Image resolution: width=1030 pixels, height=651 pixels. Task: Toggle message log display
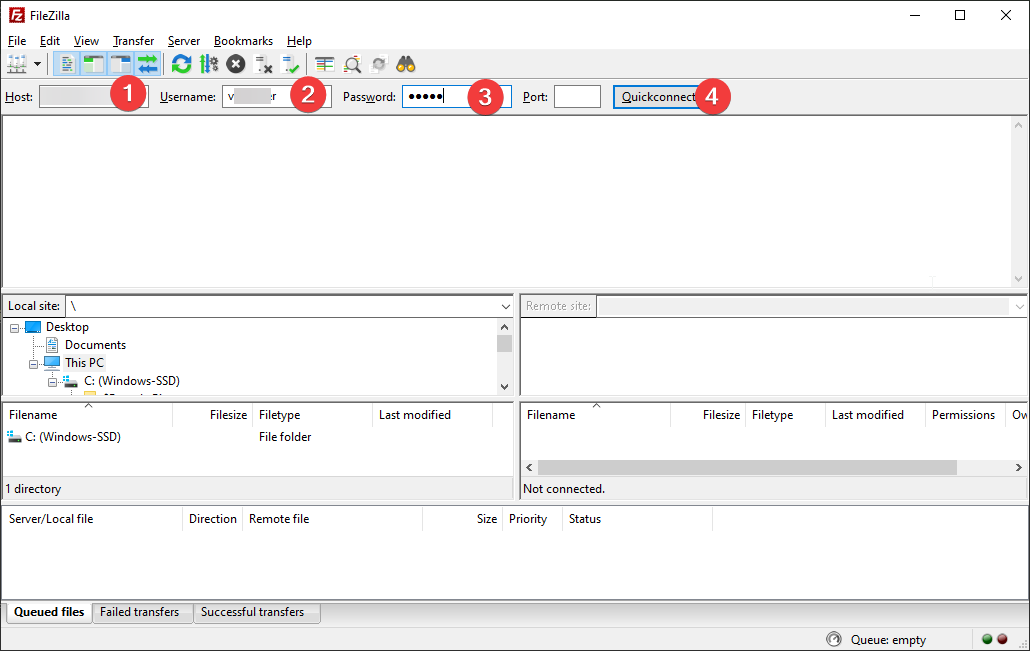tap(68, 64)
